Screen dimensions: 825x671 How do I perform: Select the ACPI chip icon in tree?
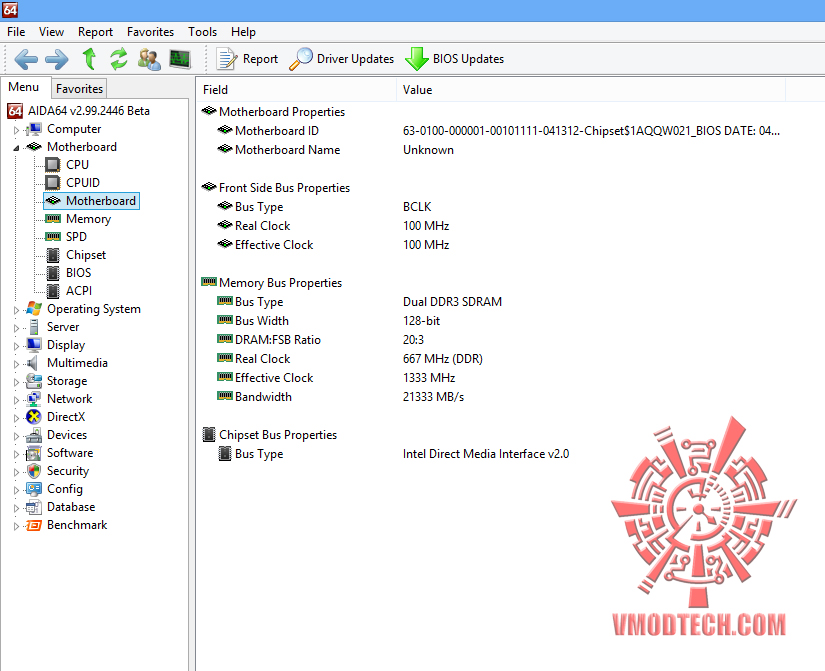pos(53,291)
